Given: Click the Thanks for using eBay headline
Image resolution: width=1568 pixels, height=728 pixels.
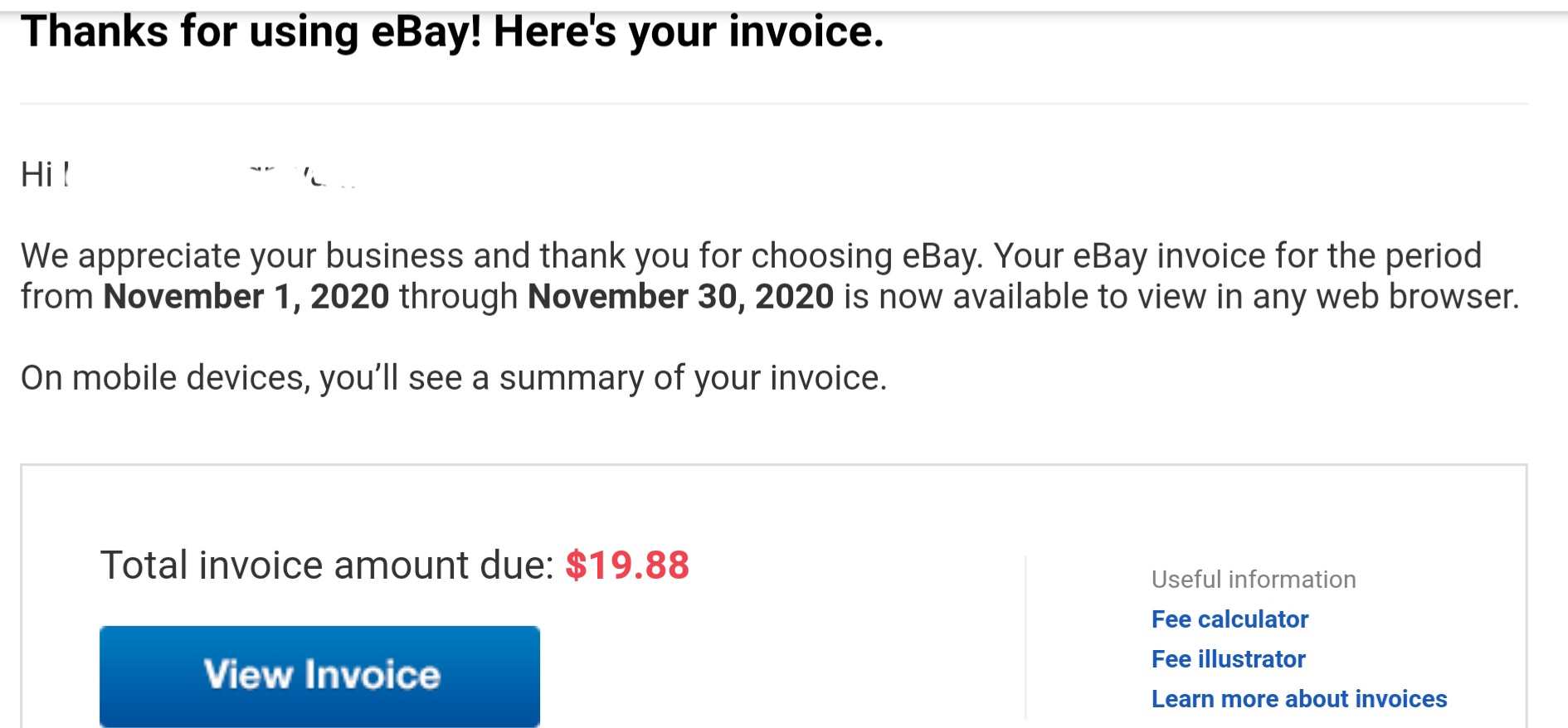Looking at the screenshot, I should pyautogui.click(x=452, y=32).
